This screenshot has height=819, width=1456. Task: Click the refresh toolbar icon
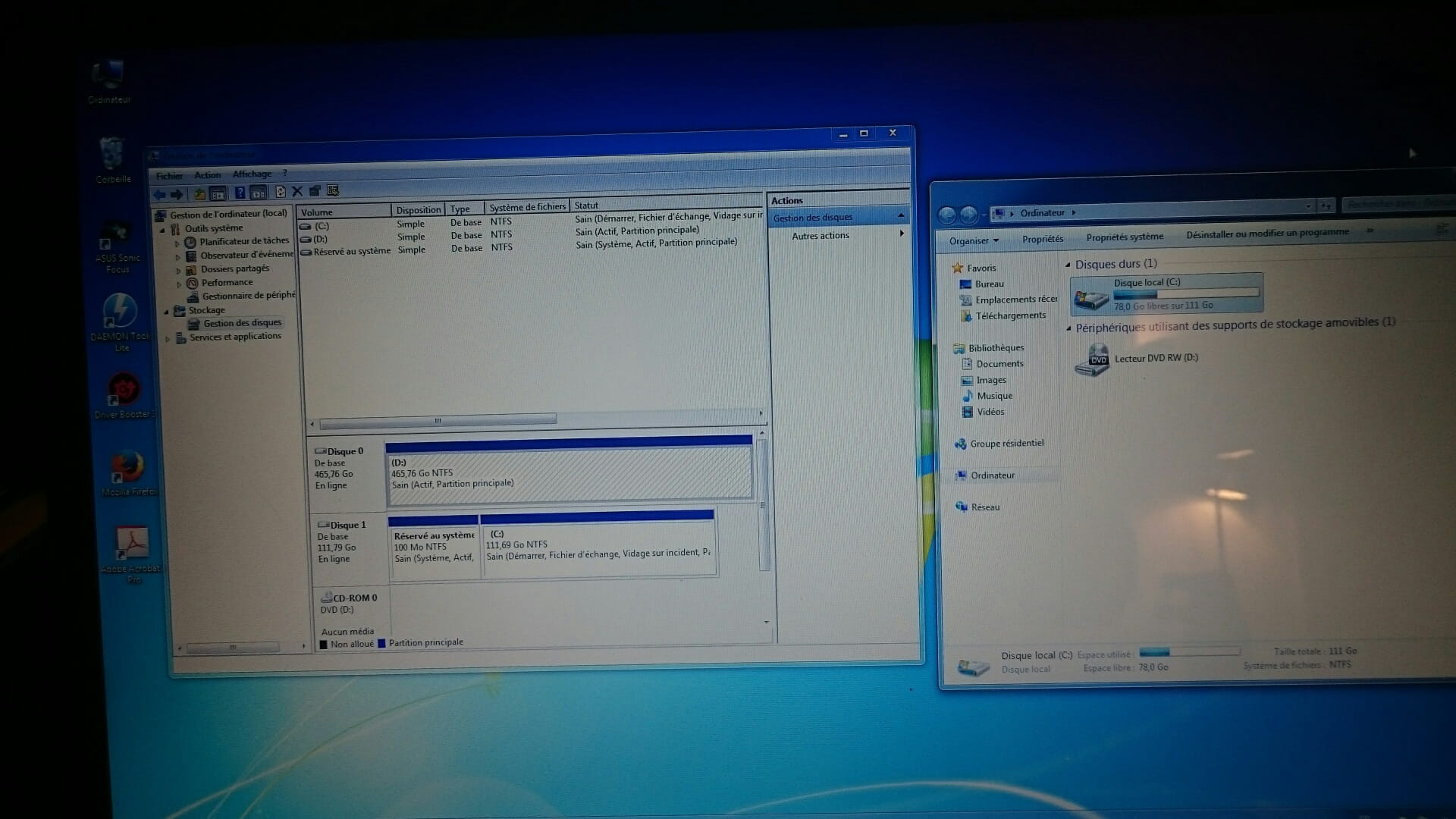[280, 193]
